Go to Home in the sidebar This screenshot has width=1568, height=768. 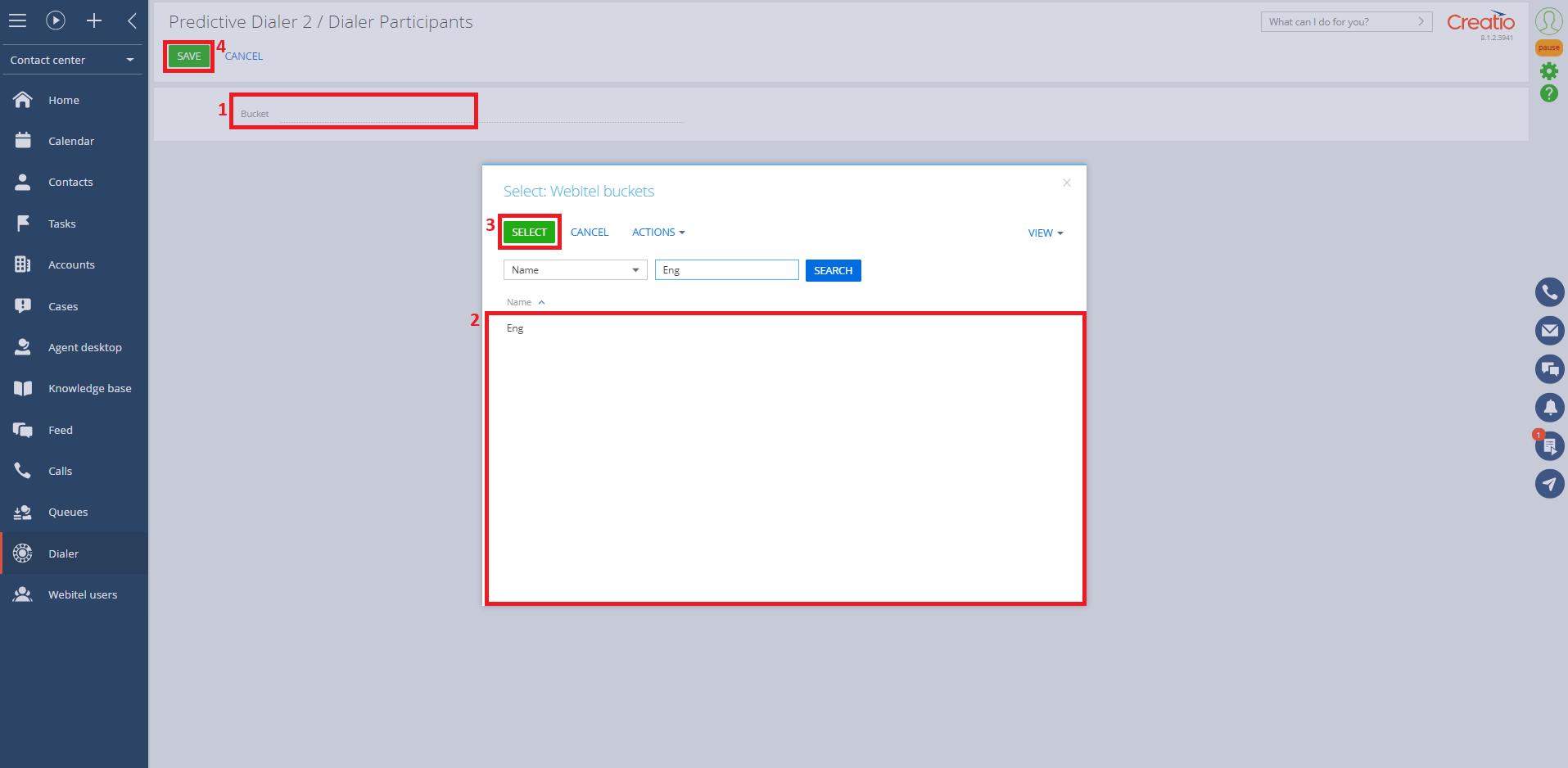point(64,100)
